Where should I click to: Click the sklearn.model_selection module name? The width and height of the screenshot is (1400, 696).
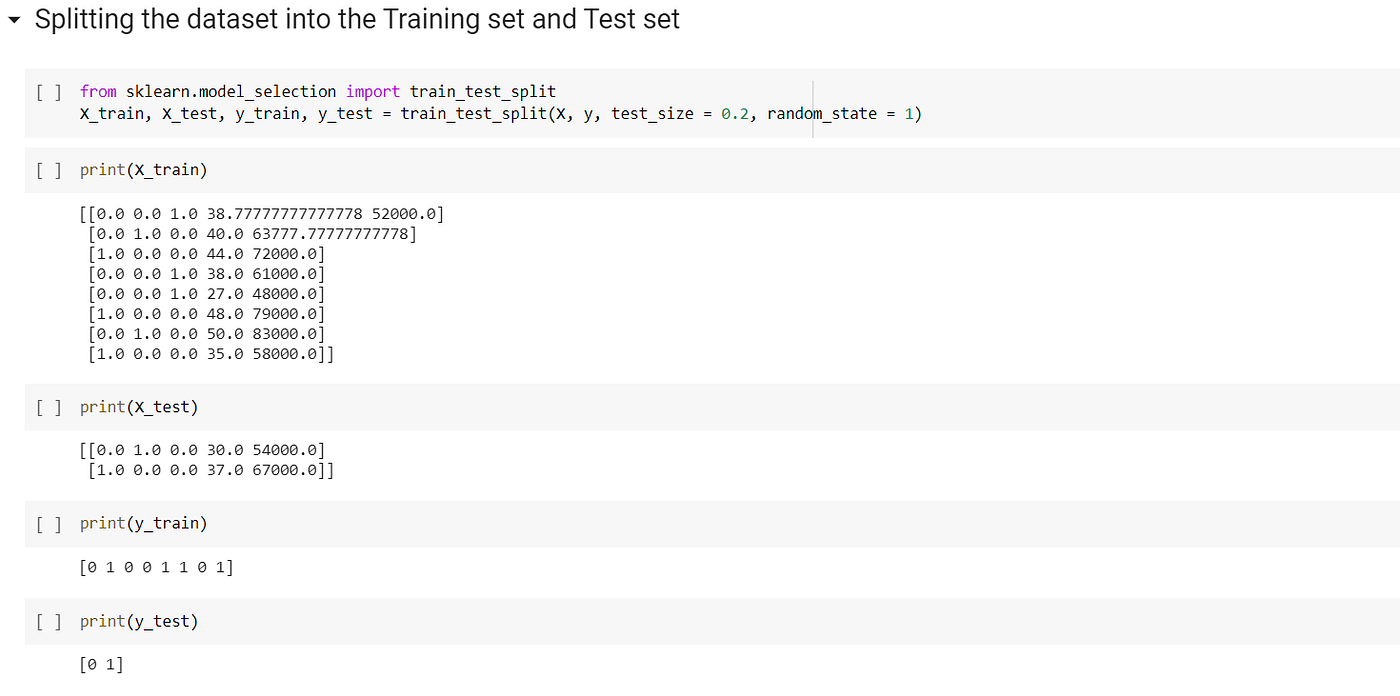pyautogui.click(x=231, y=92)
